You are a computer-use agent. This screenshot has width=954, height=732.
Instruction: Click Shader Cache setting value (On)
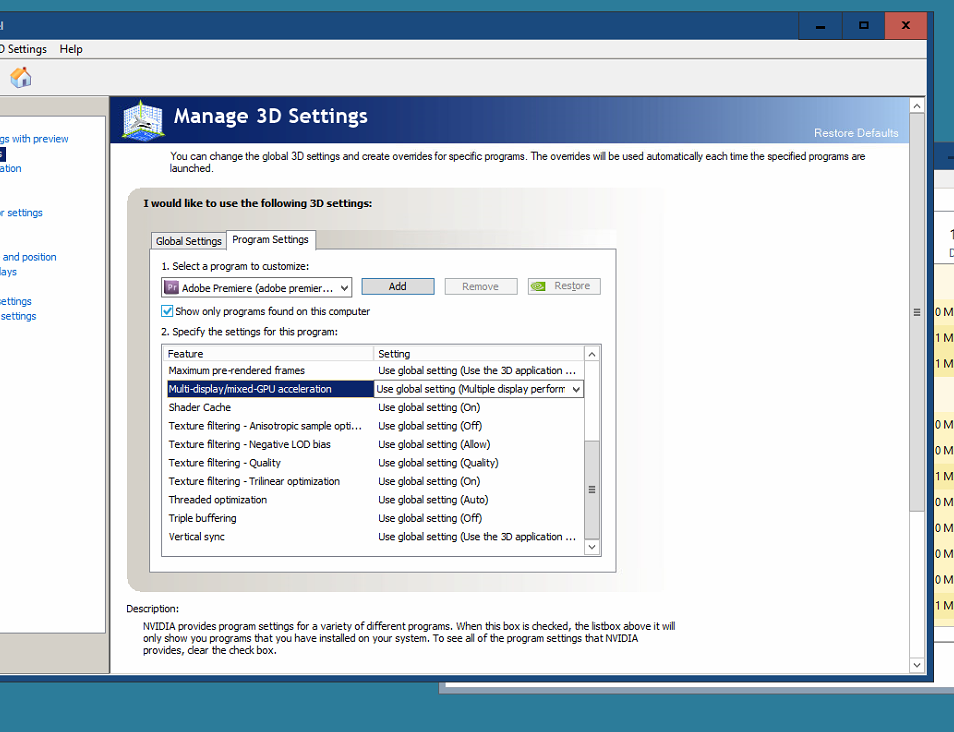click(x=429, y=408)
